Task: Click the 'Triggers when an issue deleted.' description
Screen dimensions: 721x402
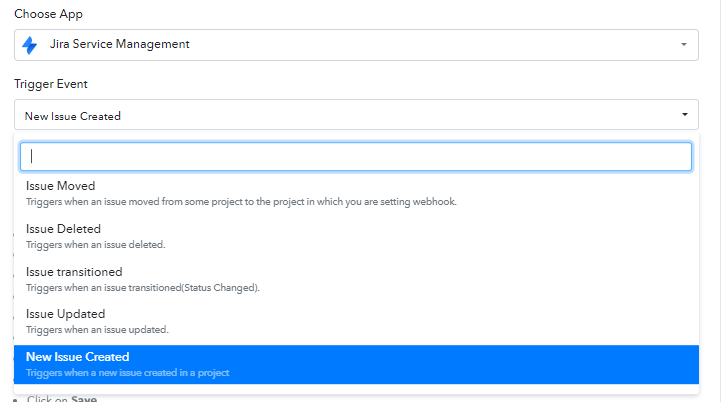Action: coord(96,245)
